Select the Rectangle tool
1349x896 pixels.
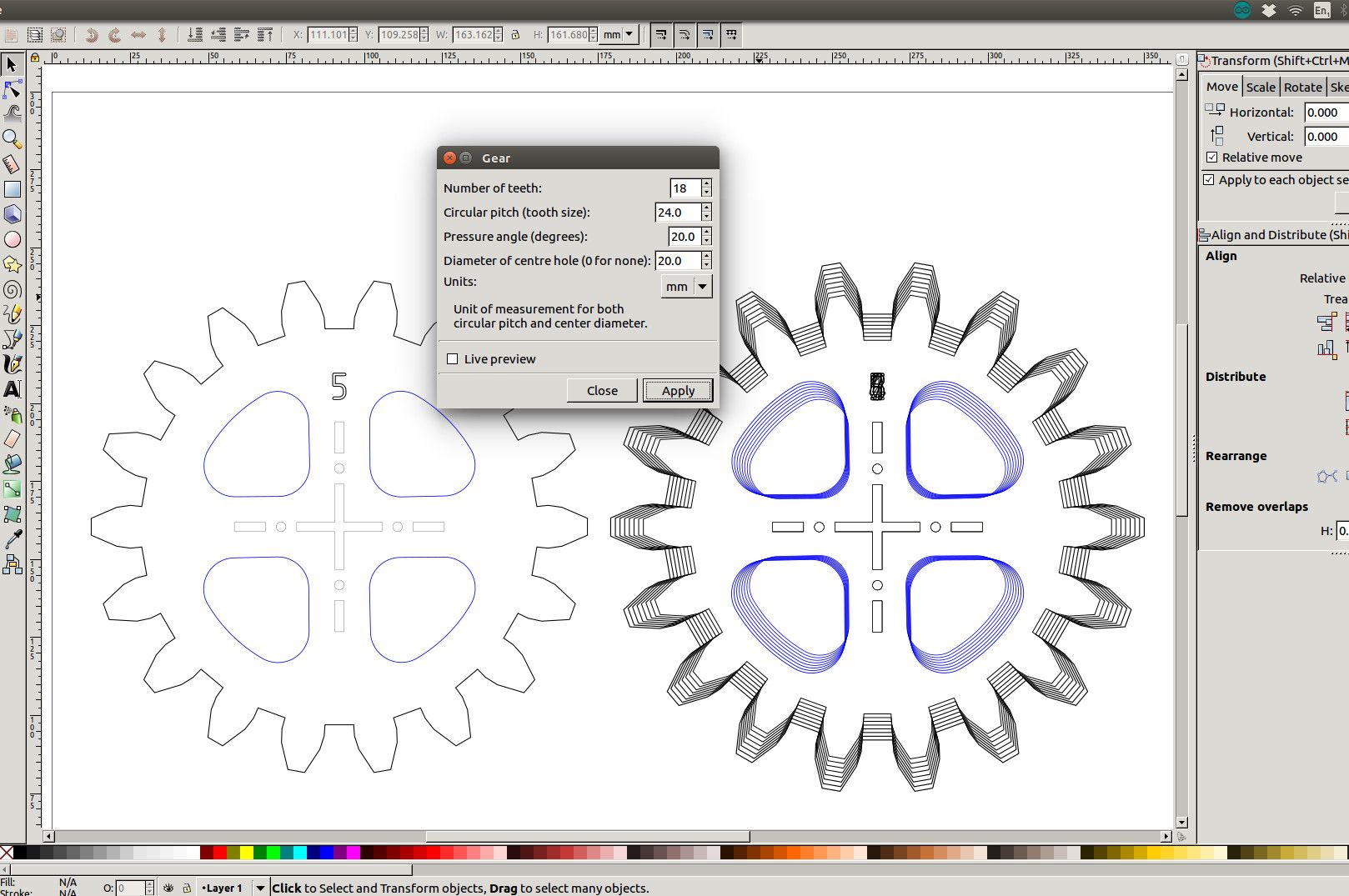point(12,189)
